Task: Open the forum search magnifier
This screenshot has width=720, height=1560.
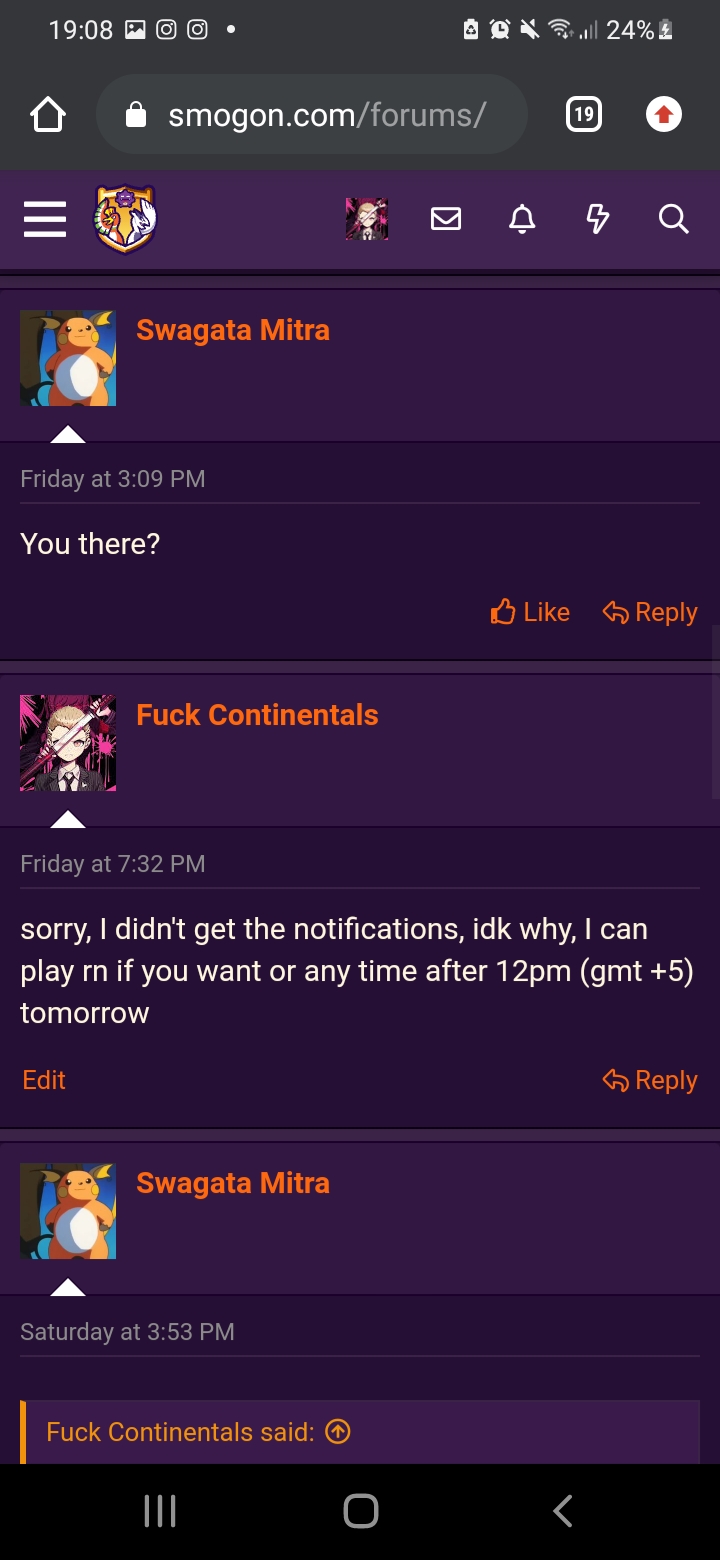Action: [674, 219]
